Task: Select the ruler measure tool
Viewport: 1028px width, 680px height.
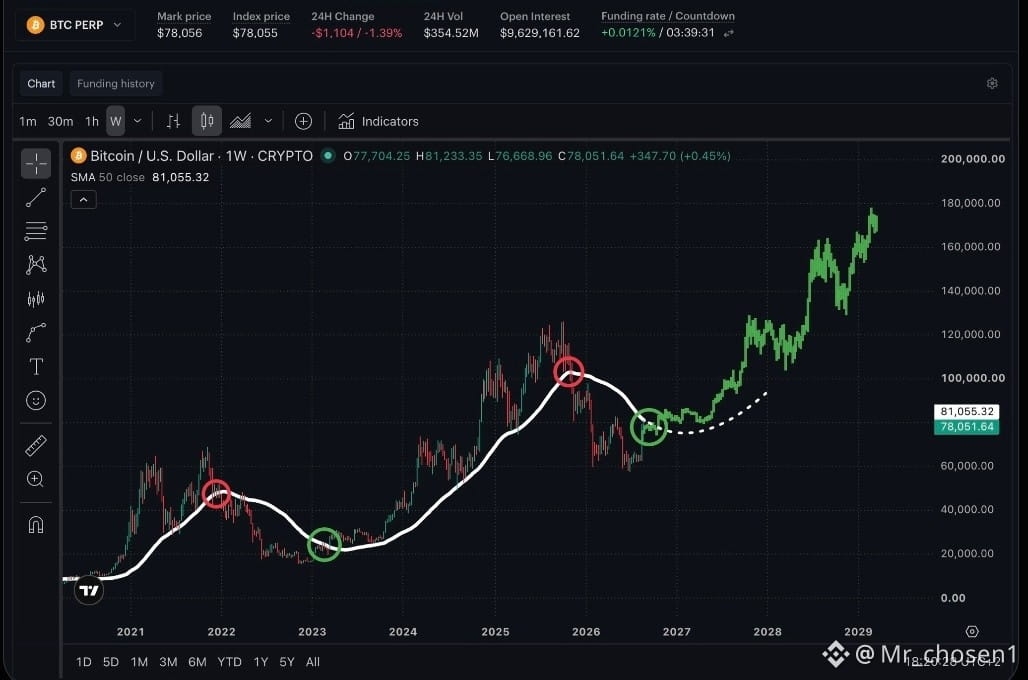Action: pyautogui.click(x=36, y=446)
